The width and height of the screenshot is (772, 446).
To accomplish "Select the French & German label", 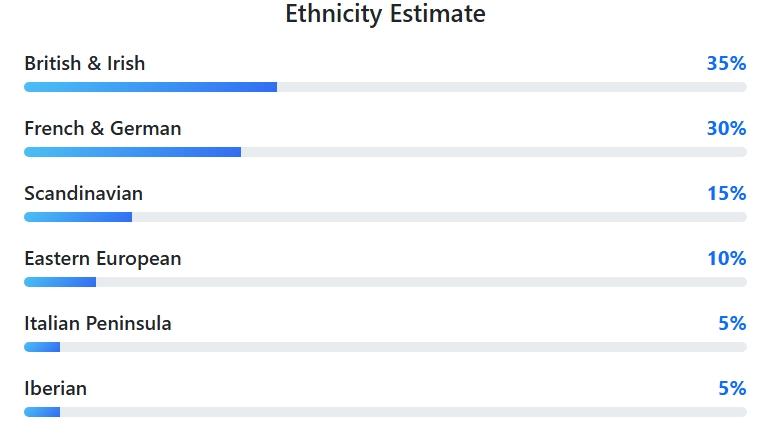I will 103,128.
